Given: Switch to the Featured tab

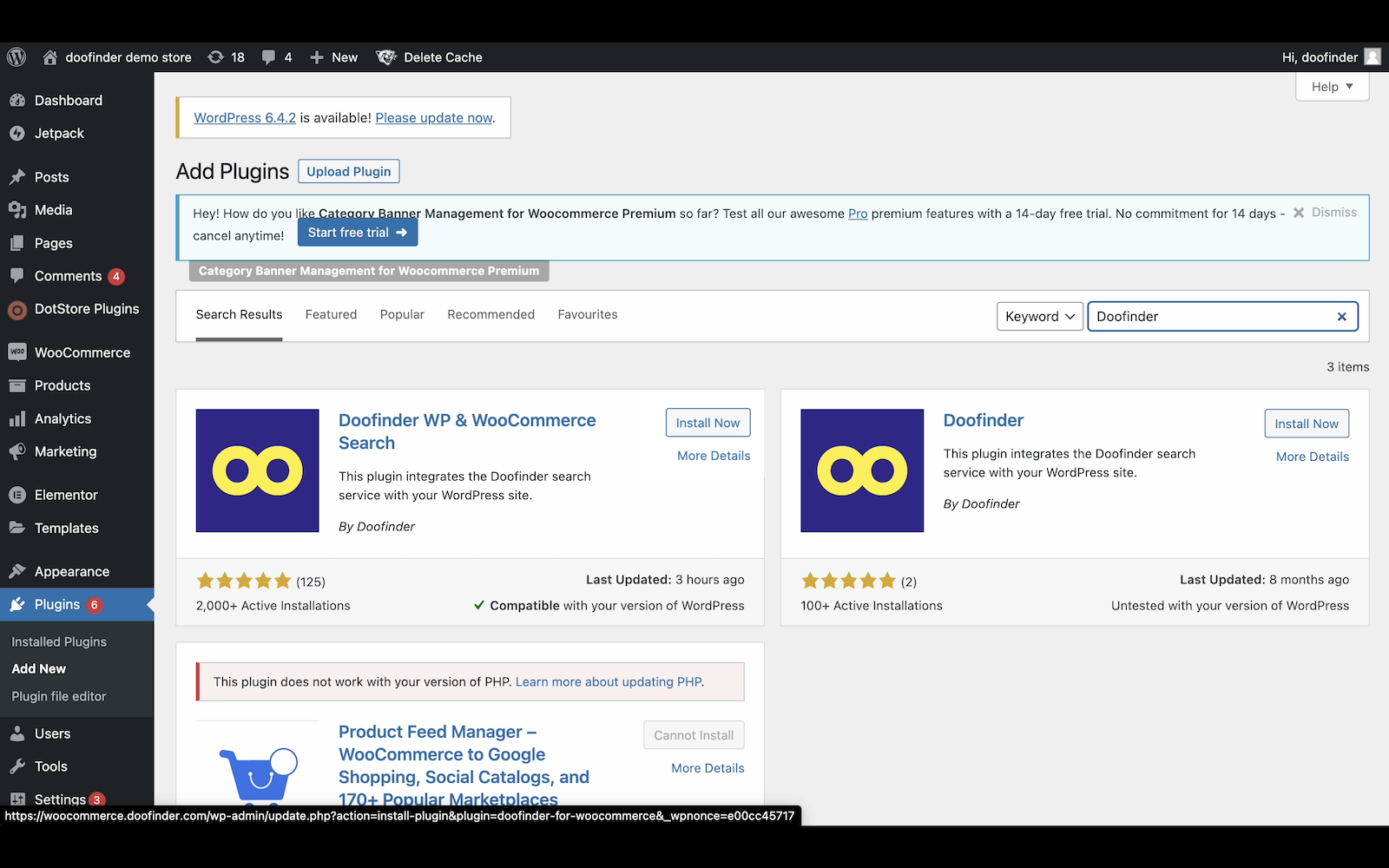Looking at the screenshot, I should point(331,314).
